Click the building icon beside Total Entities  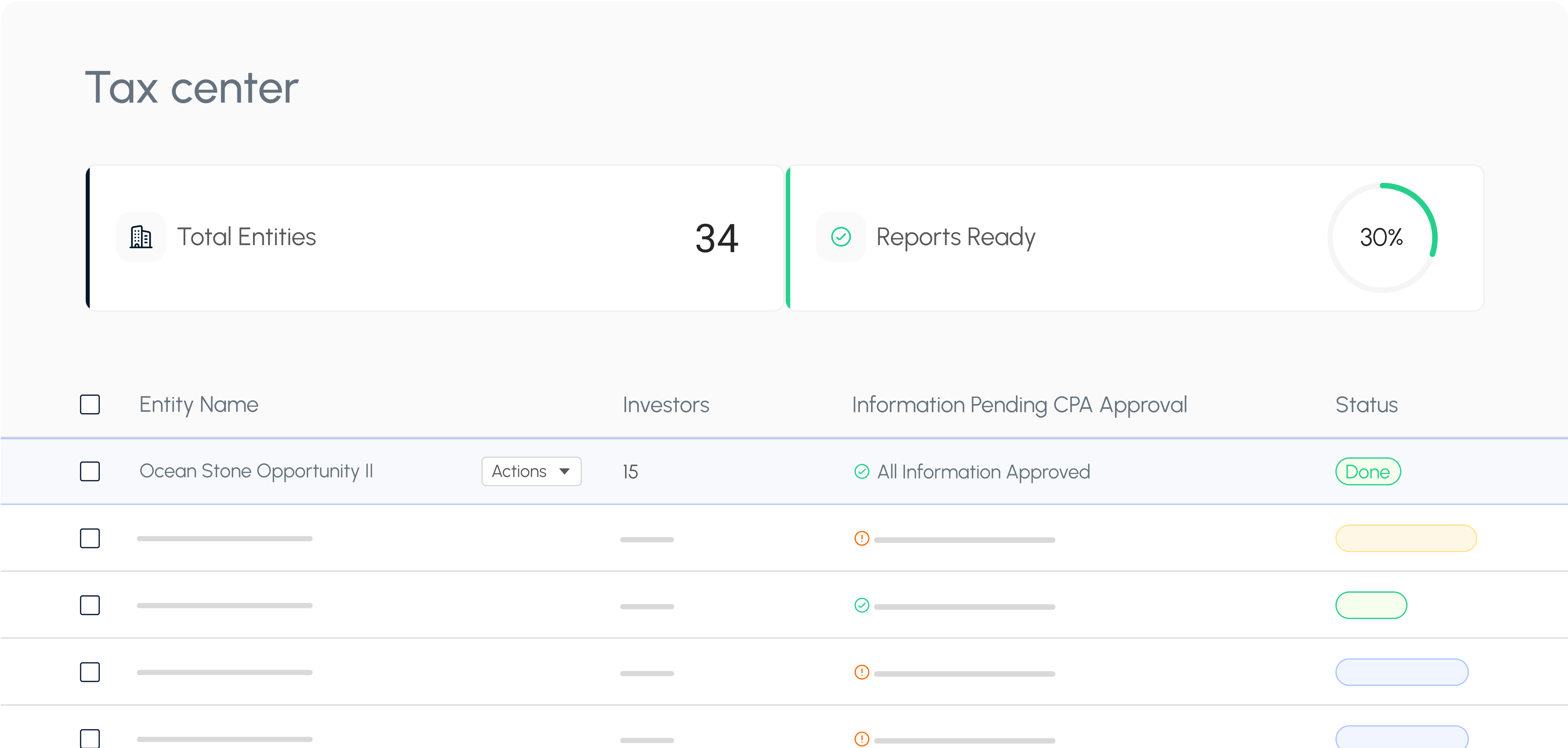pos(141,237)
